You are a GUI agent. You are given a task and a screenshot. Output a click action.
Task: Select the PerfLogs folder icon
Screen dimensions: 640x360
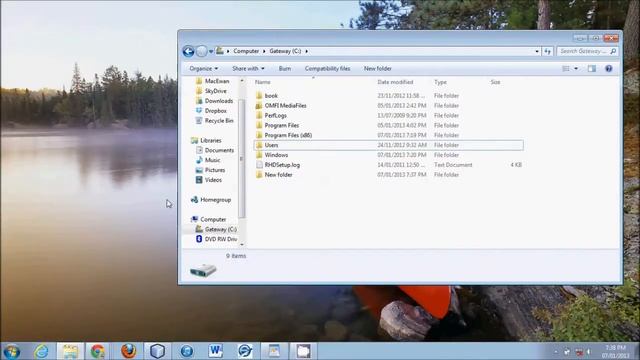tap(259, 116)
